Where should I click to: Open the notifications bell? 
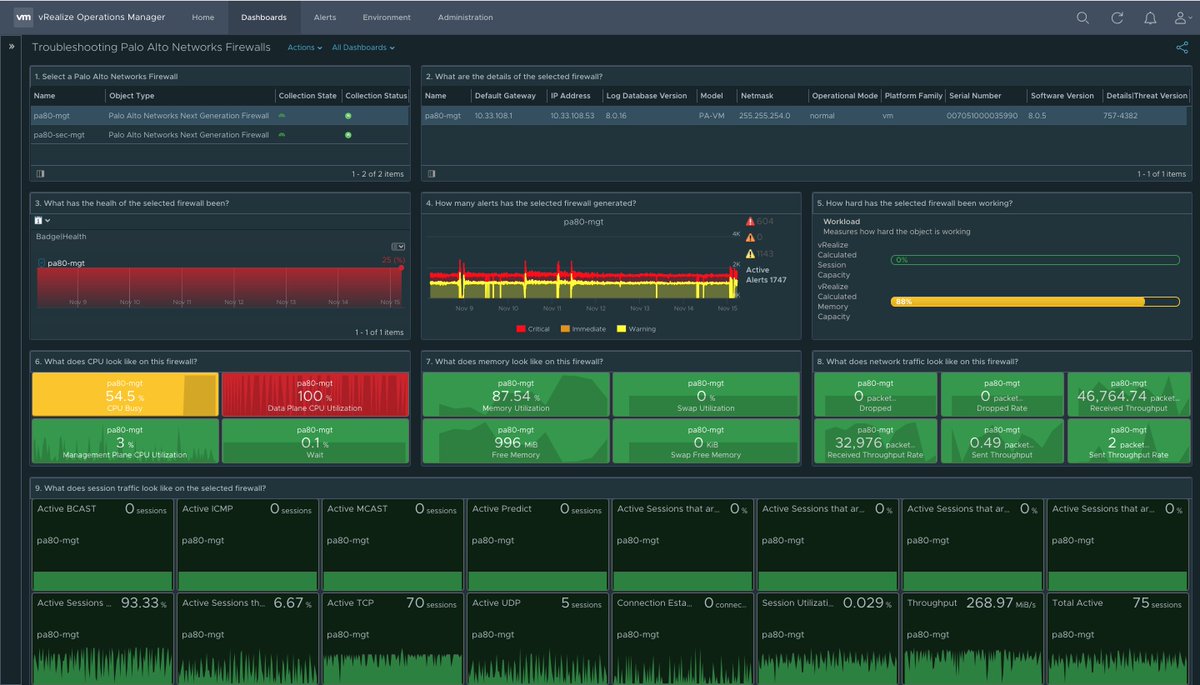[x=1151, y=17]
